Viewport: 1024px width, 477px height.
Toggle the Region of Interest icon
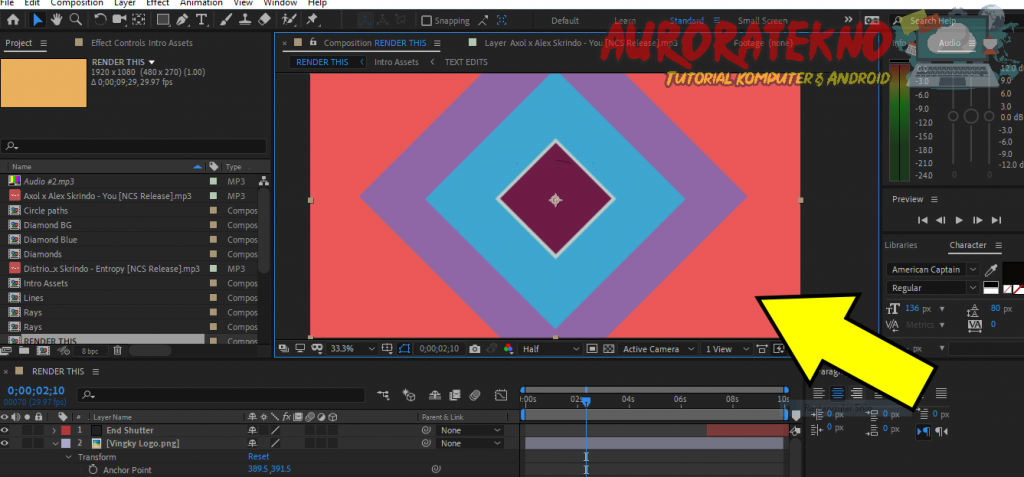tap(592, 349)
